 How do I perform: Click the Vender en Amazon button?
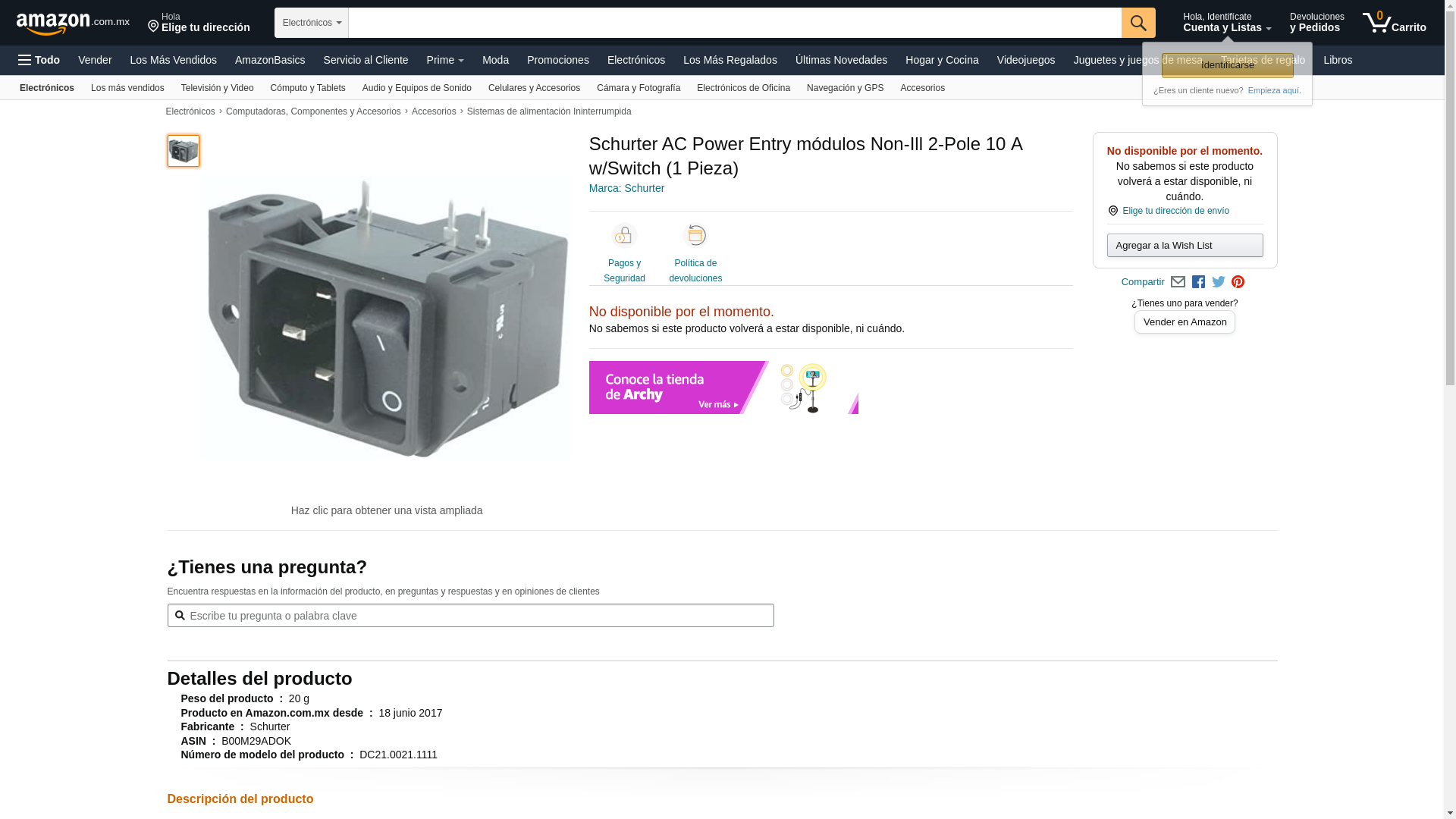point(1185,322)
